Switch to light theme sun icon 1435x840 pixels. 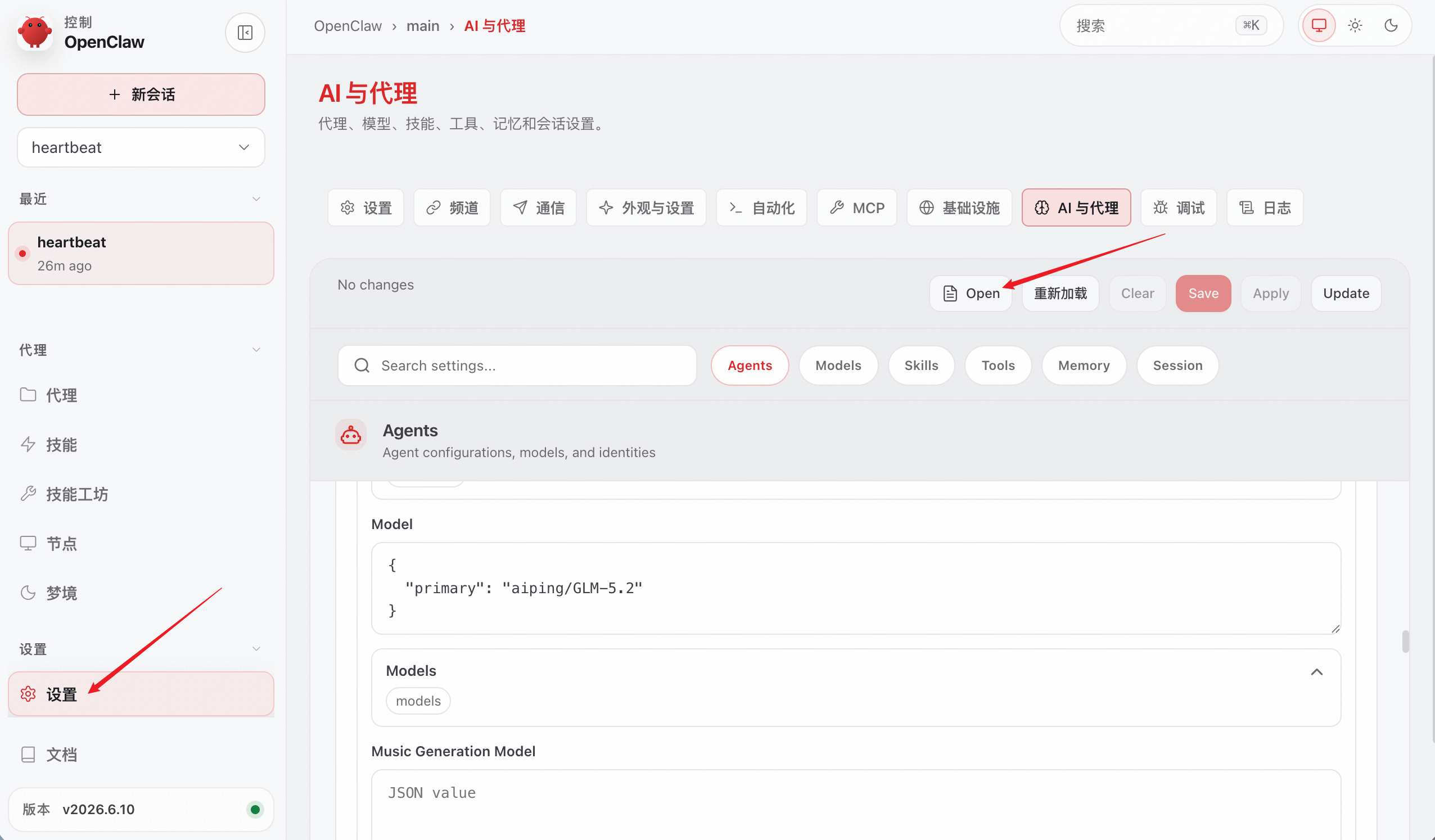coord(1355,25)
